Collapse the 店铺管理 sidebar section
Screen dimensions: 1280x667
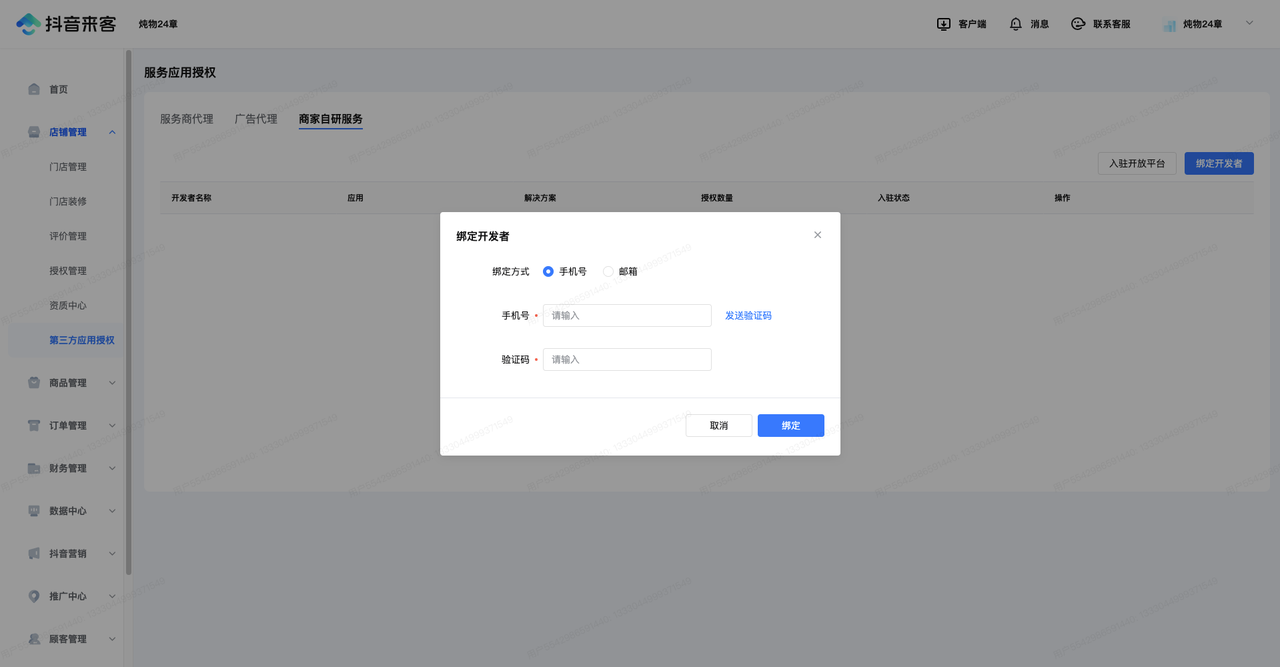point(112,132)
